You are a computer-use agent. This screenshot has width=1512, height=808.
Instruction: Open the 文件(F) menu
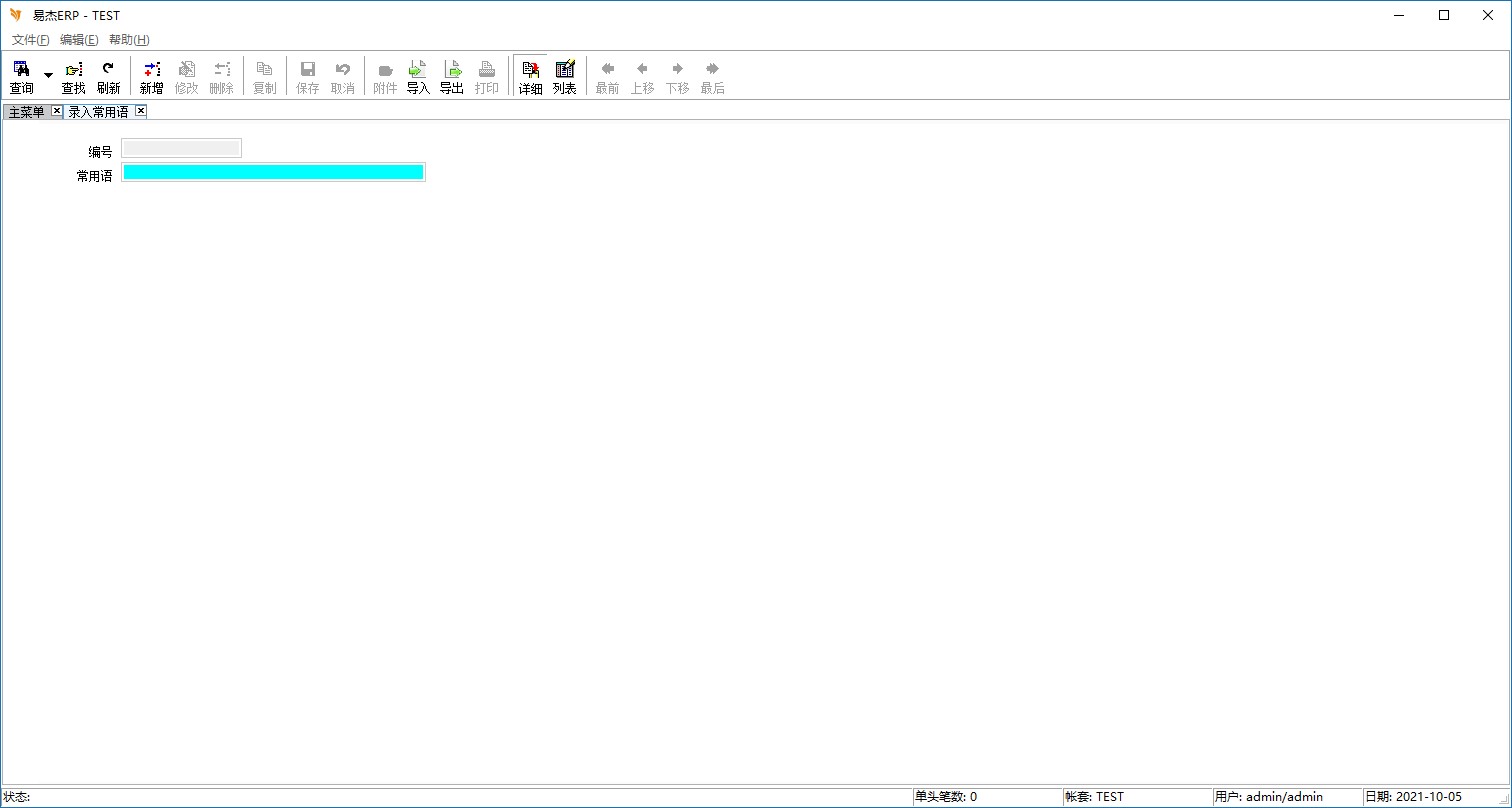click(30, 40)
